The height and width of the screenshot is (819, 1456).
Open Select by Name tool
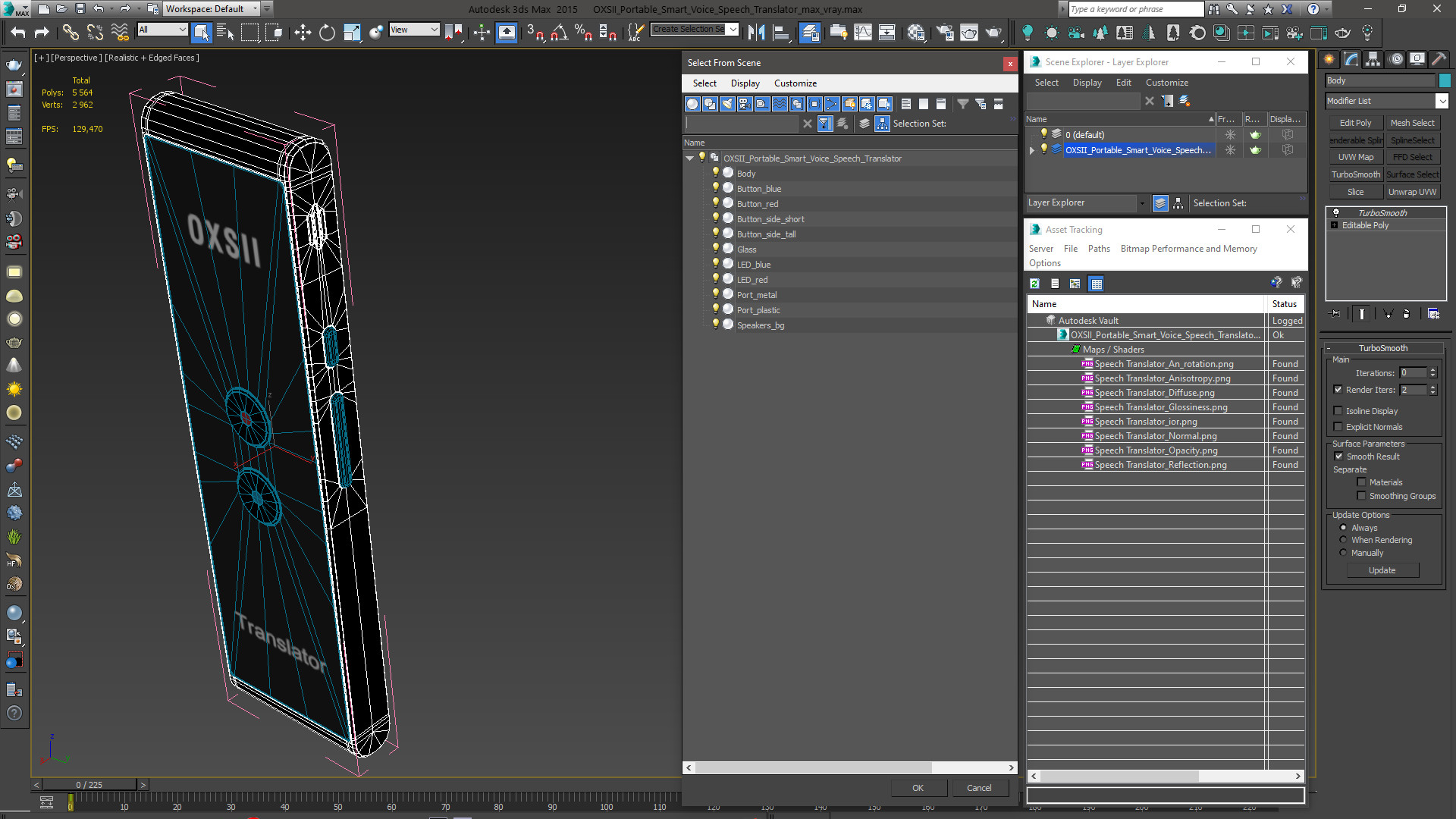[x=225, y=32]
